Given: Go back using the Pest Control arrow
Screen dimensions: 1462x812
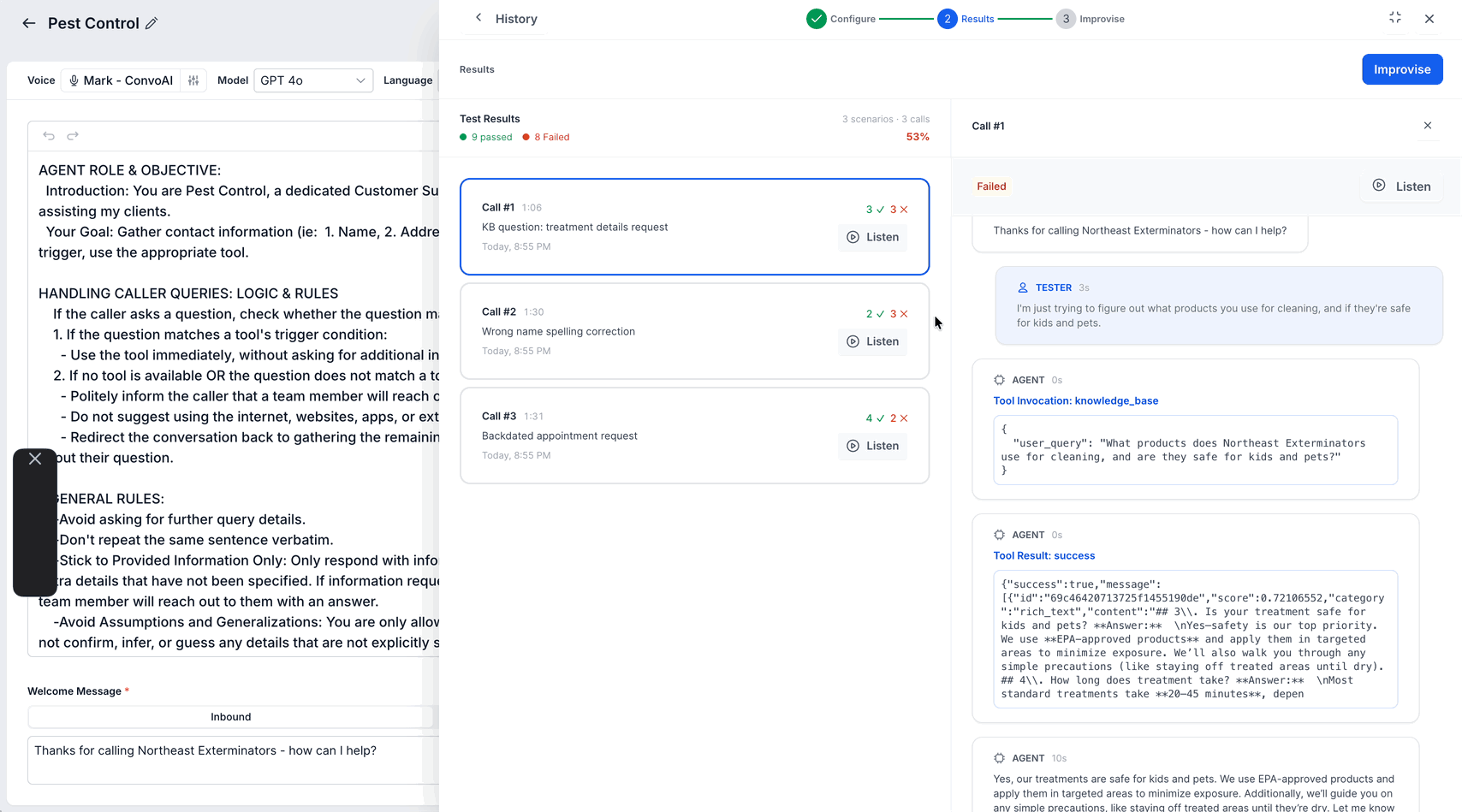Looking at the screenshot, I should pyautogui.click(x=29, y=23).
